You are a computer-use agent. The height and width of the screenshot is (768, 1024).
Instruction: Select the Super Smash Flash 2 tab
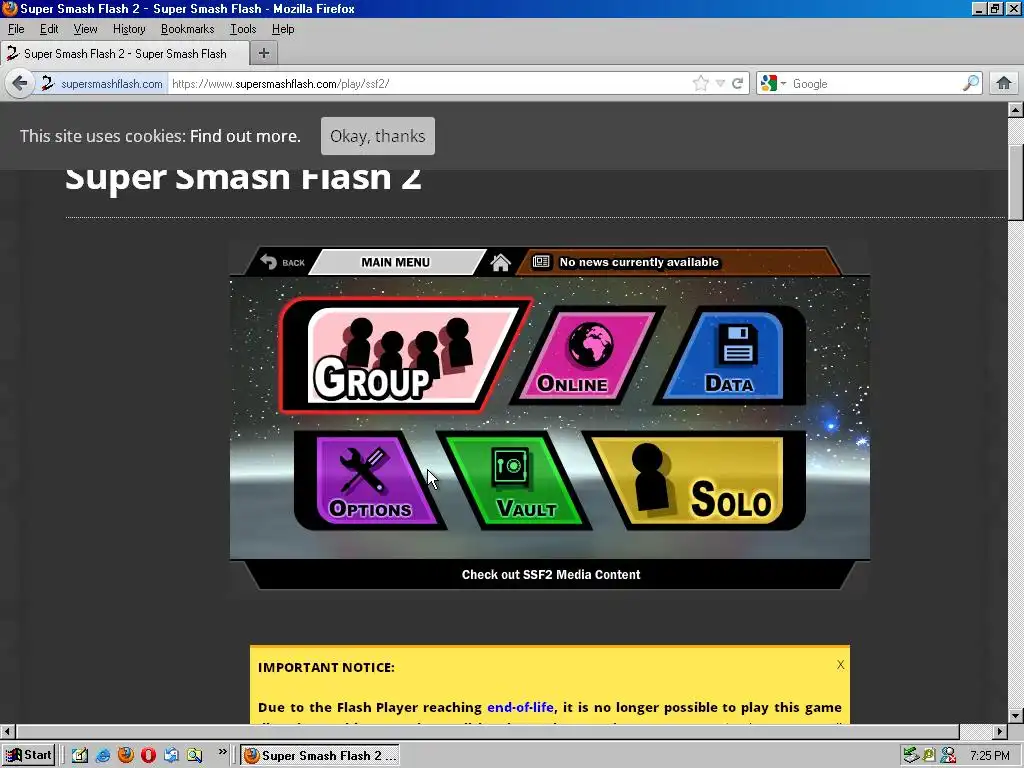click(124, 54)
